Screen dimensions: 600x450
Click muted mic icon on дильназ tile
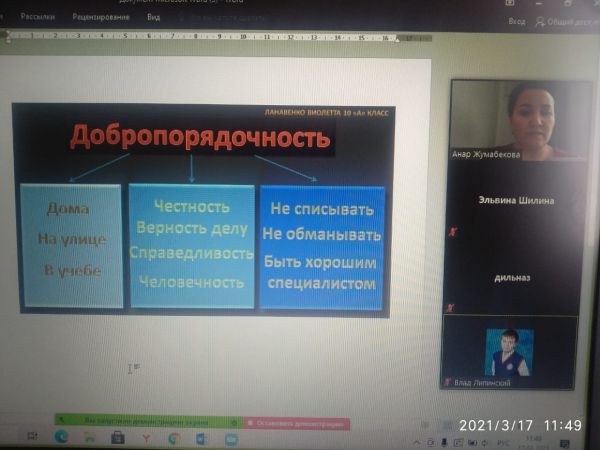(x=452, y=308)
